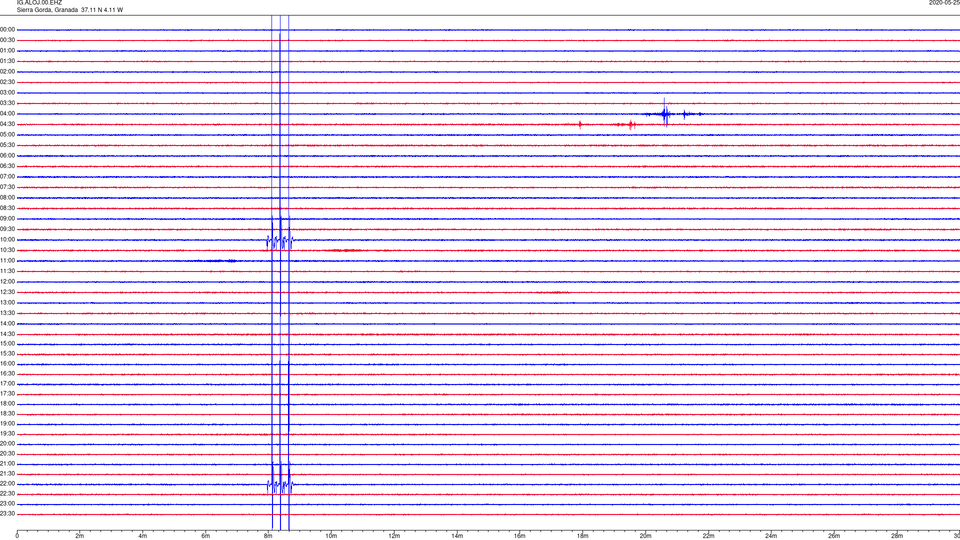This screenshot has height=540, width=960.
Task: Select the 20:00 trace time label
Action: click(7, 444)
